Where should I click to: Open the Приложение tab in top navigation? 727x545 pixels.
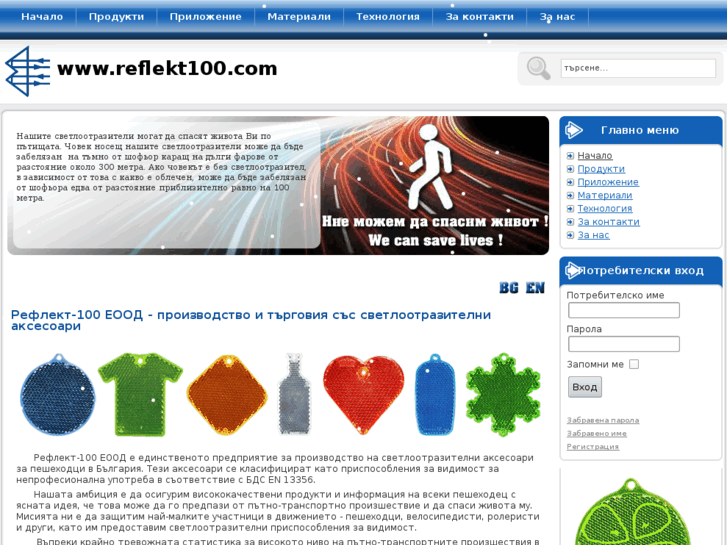205,17
